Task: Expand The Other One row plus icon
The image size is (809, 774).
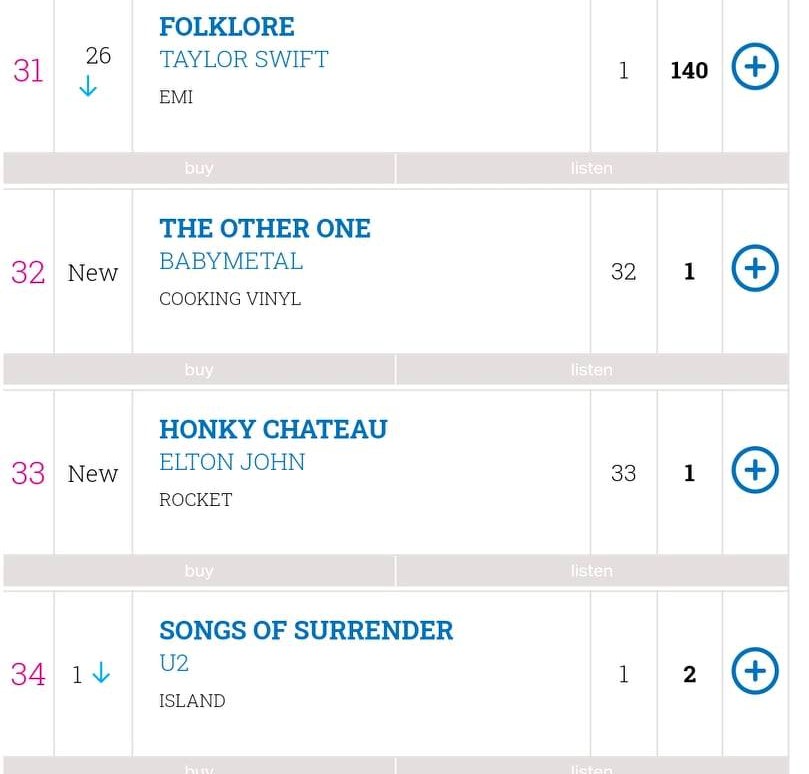Action: click(755, 268)
